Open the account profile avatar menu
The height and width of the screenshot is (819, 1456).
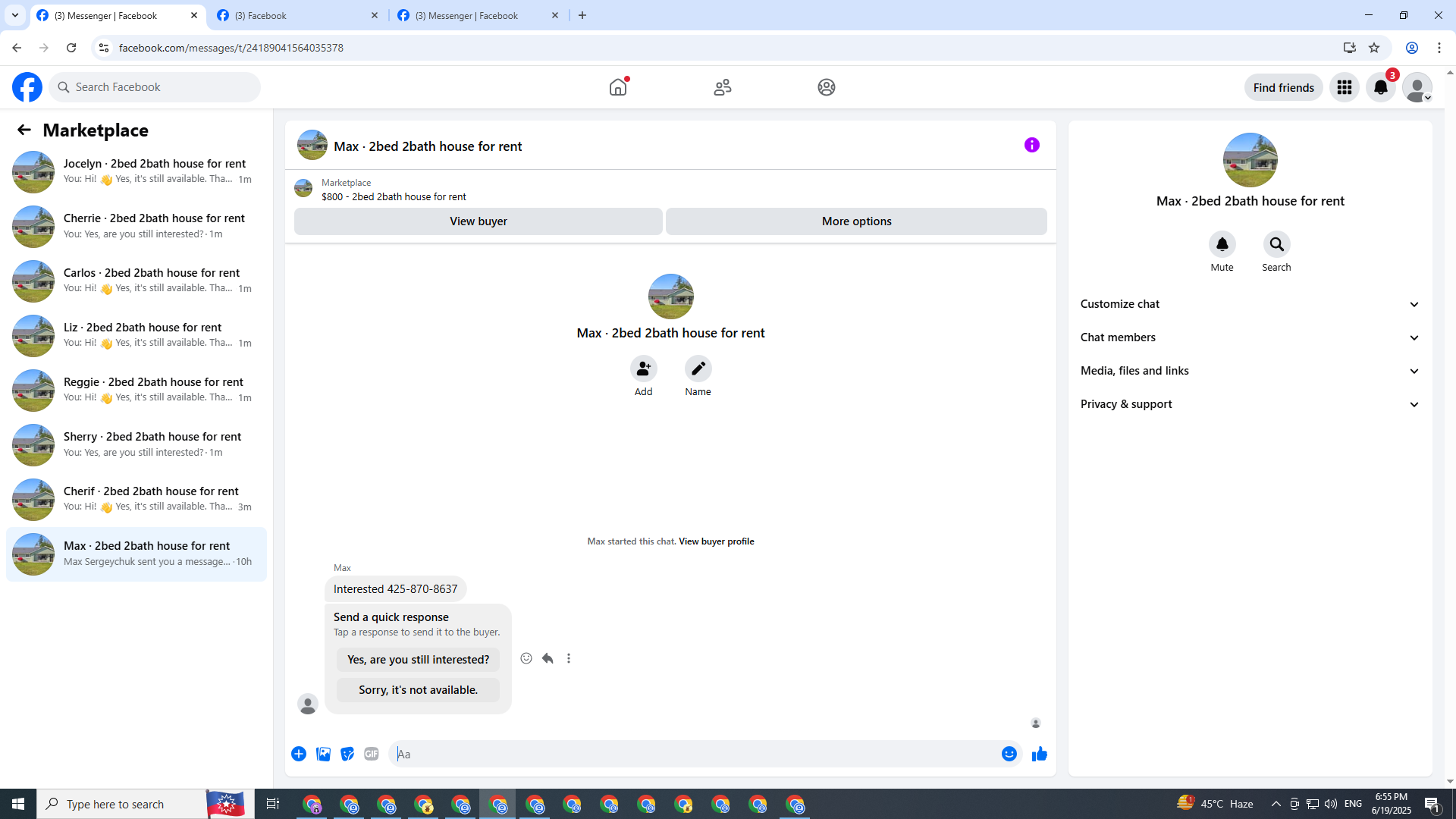[x=1417, y=87]
